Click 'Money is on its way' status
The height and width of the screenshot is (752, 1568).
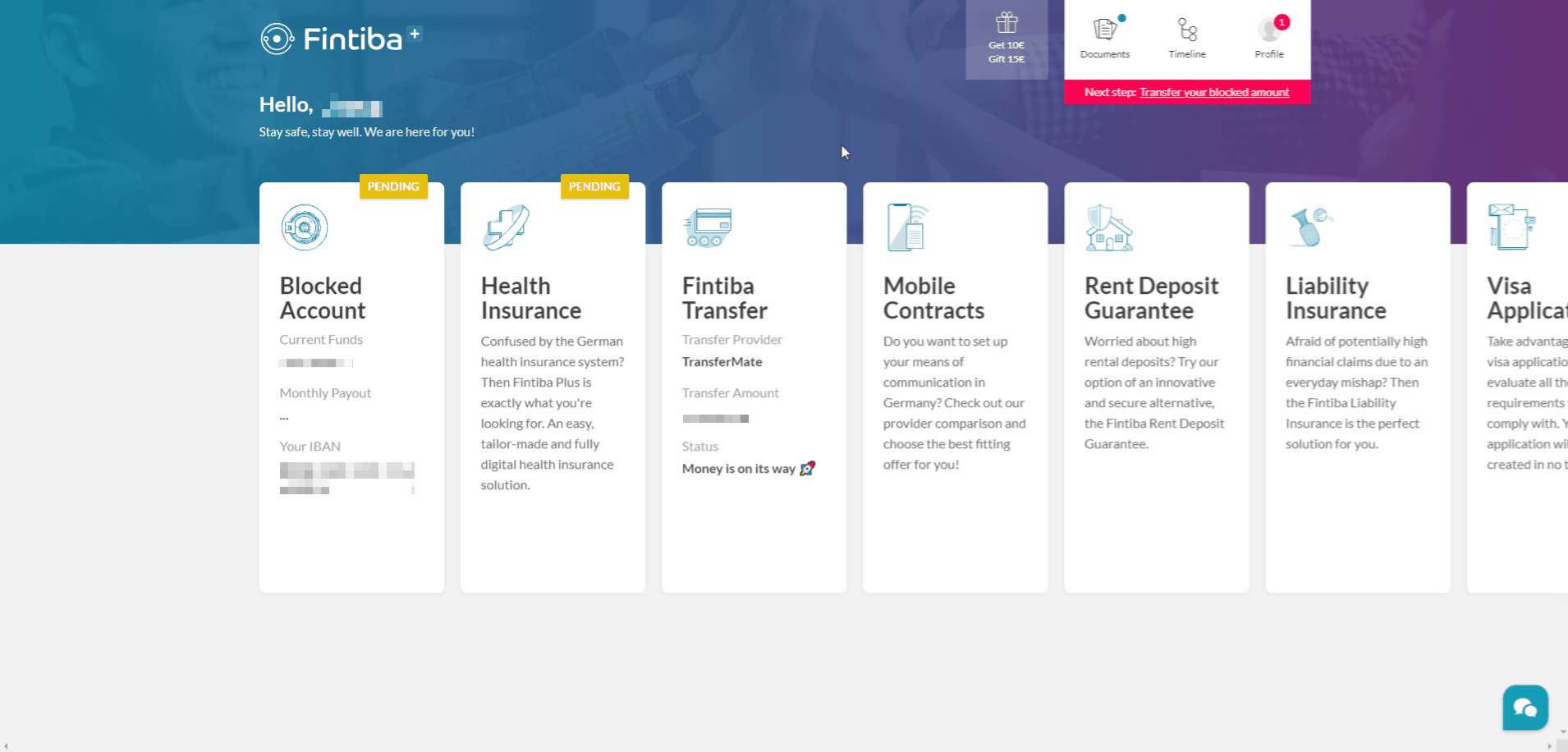click(x=739, y=469)
